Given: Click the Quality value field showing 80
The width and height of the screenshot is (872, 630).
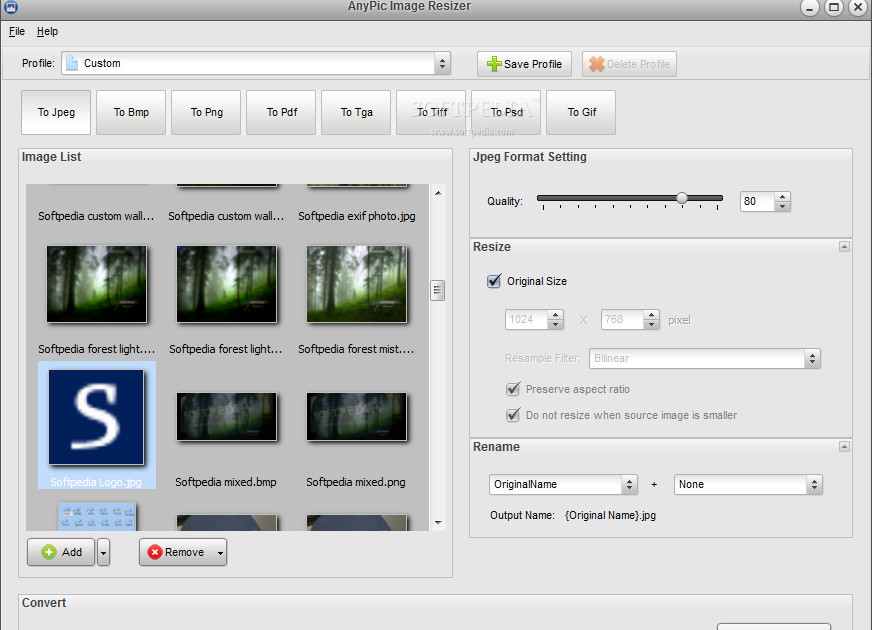Looking at the screenshot, I should (x=757, y=201).
